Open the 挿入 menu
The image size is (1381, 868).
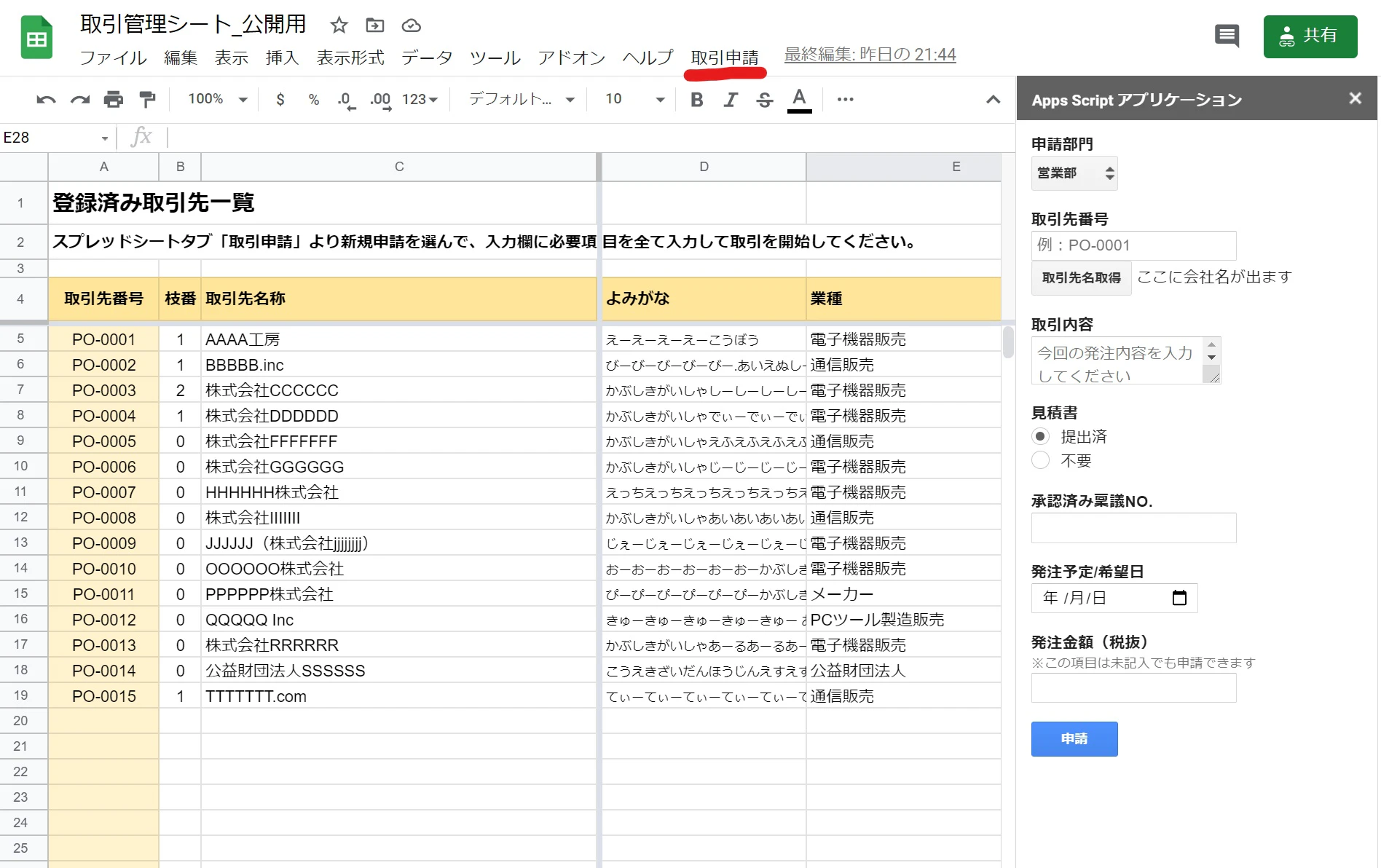[283, 57]
